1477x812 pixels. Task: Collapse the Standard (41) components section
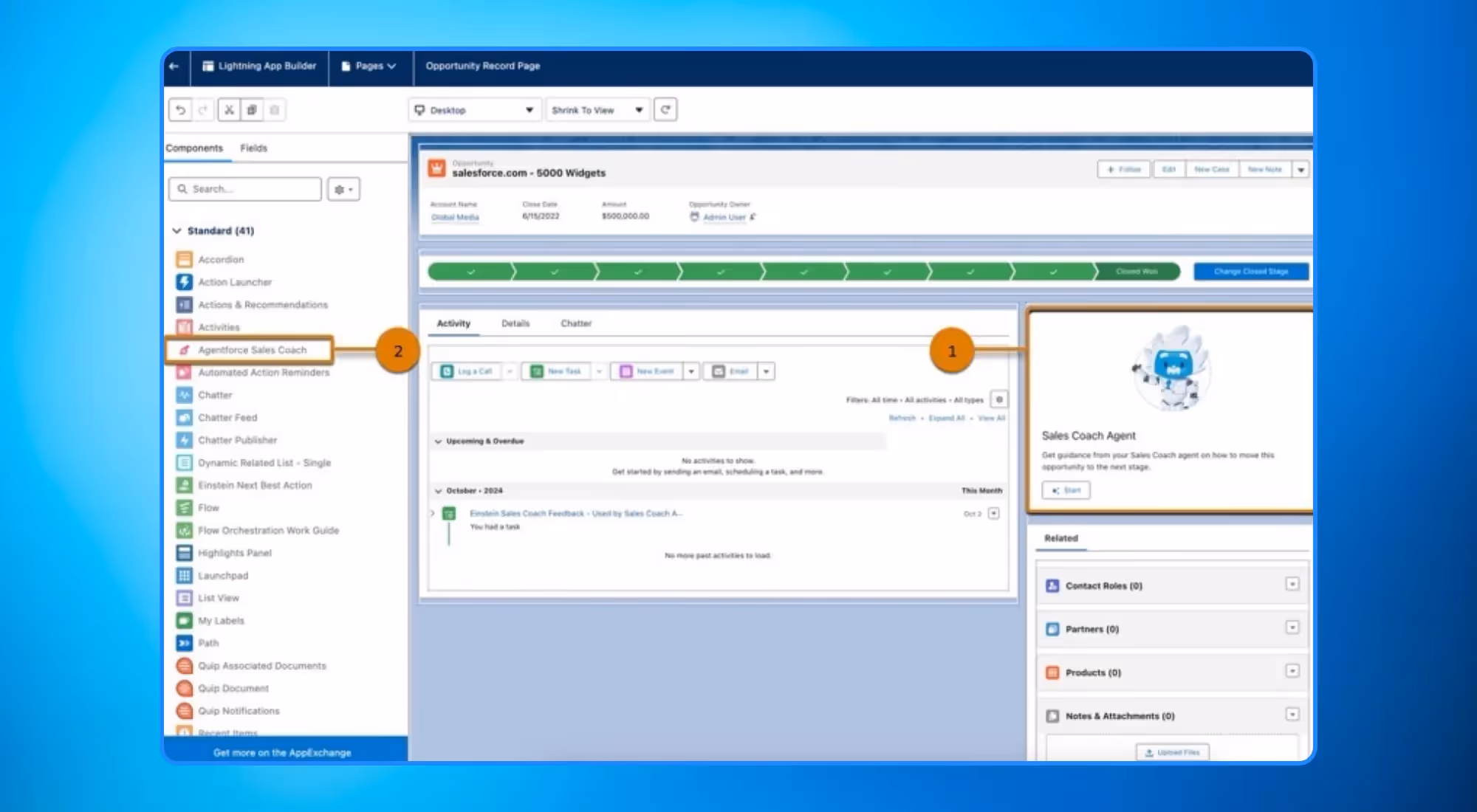(177, 231)
